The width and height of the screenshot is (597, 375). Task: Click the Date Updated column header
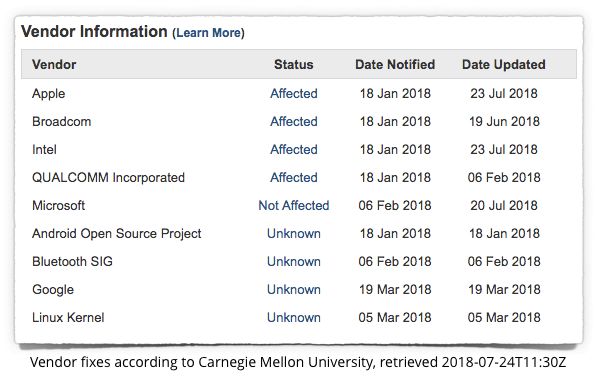click(504, 64)
